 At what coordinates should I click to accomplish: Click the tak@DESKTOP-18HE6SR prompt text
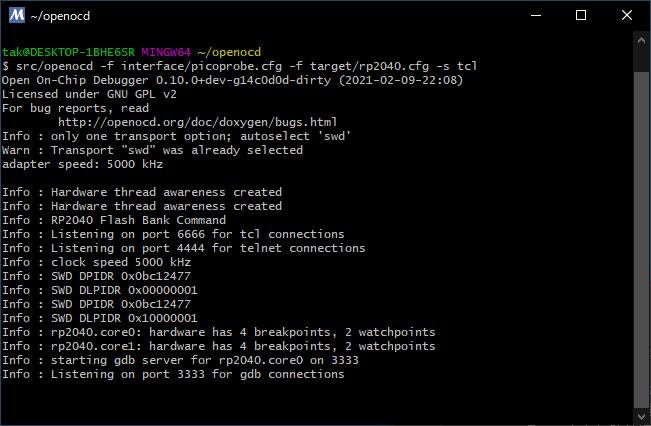point(67,52)
